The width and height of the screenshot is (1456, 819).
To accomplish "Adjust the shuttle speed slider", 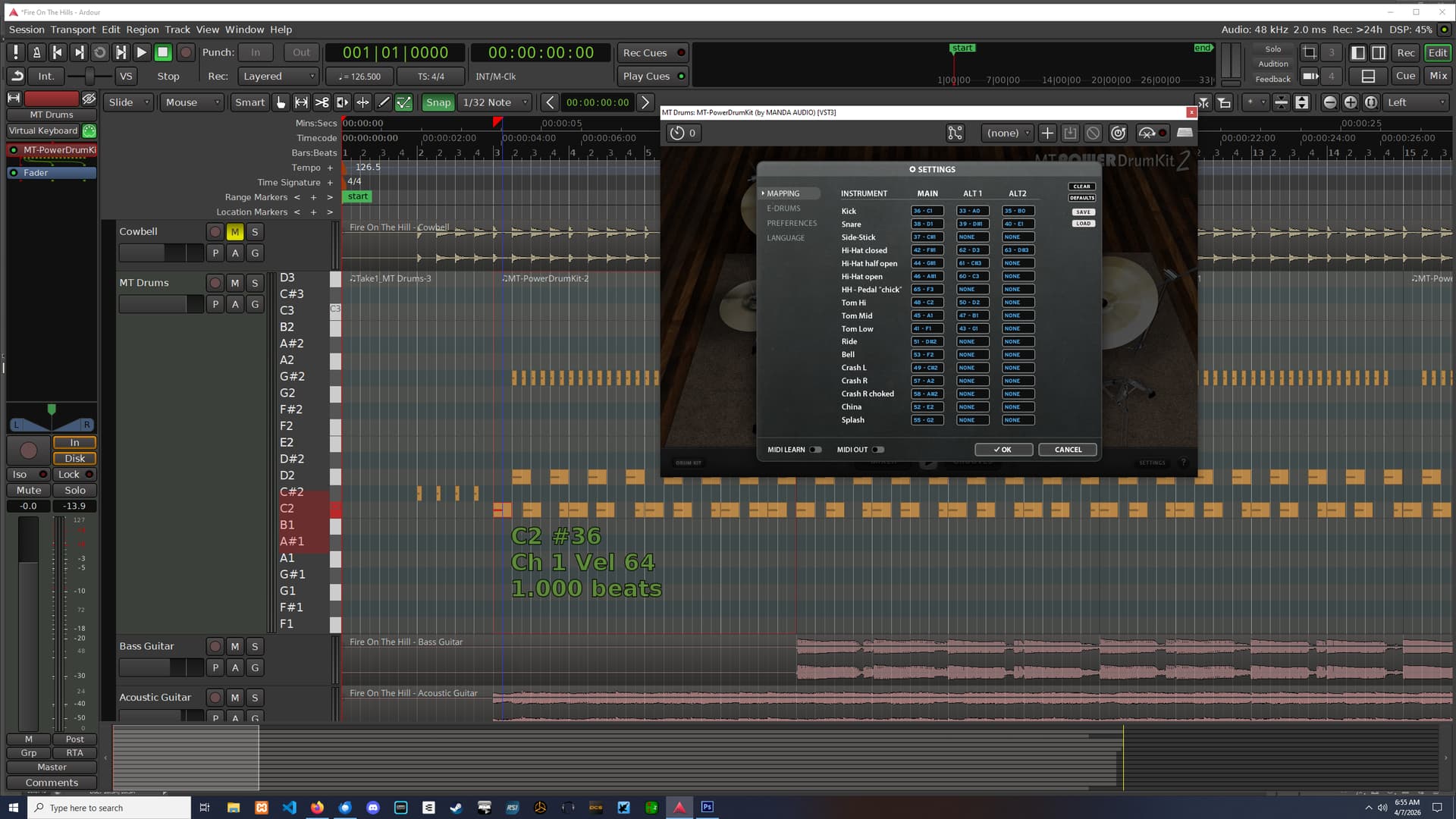I will click(x=89, y=76).
